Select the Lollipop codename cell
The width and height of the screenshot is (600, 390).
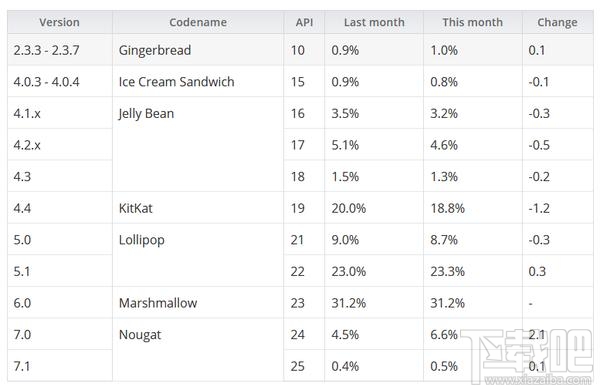pyautogui.click(x=198, y=255)
